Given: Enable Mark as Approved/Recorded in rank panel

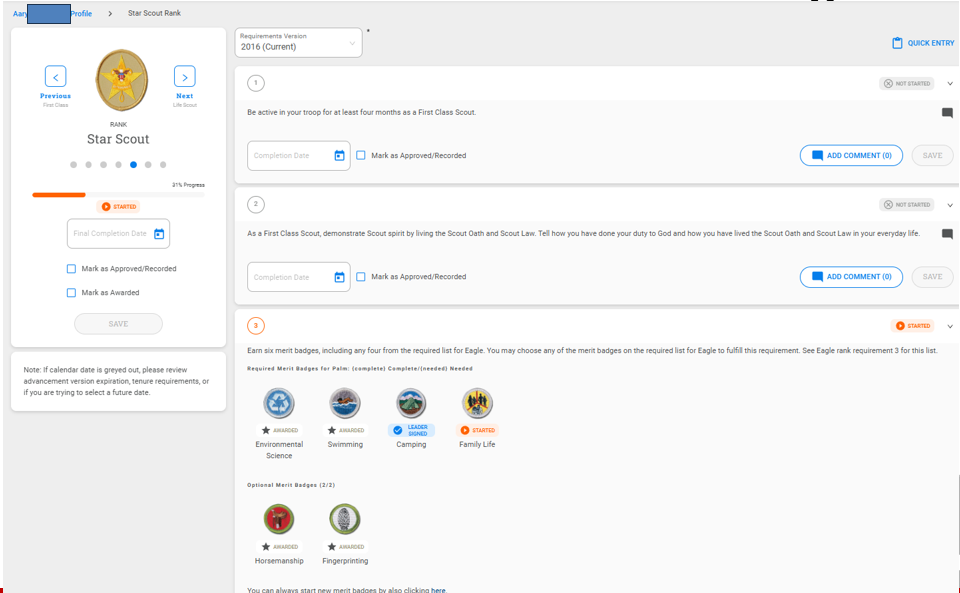Looking at the screenshot, I should [71, 269].
